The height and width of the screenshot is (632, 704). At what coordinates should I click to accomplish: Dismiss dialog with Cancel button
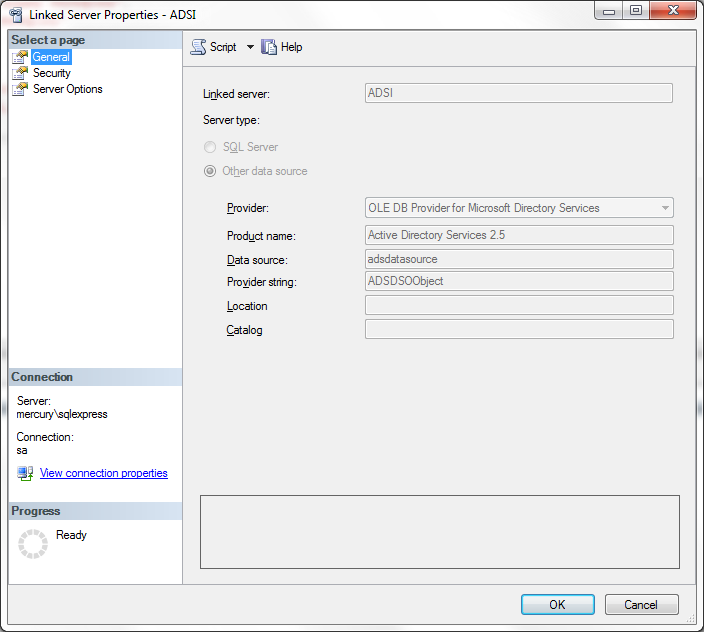coord(641,605)
